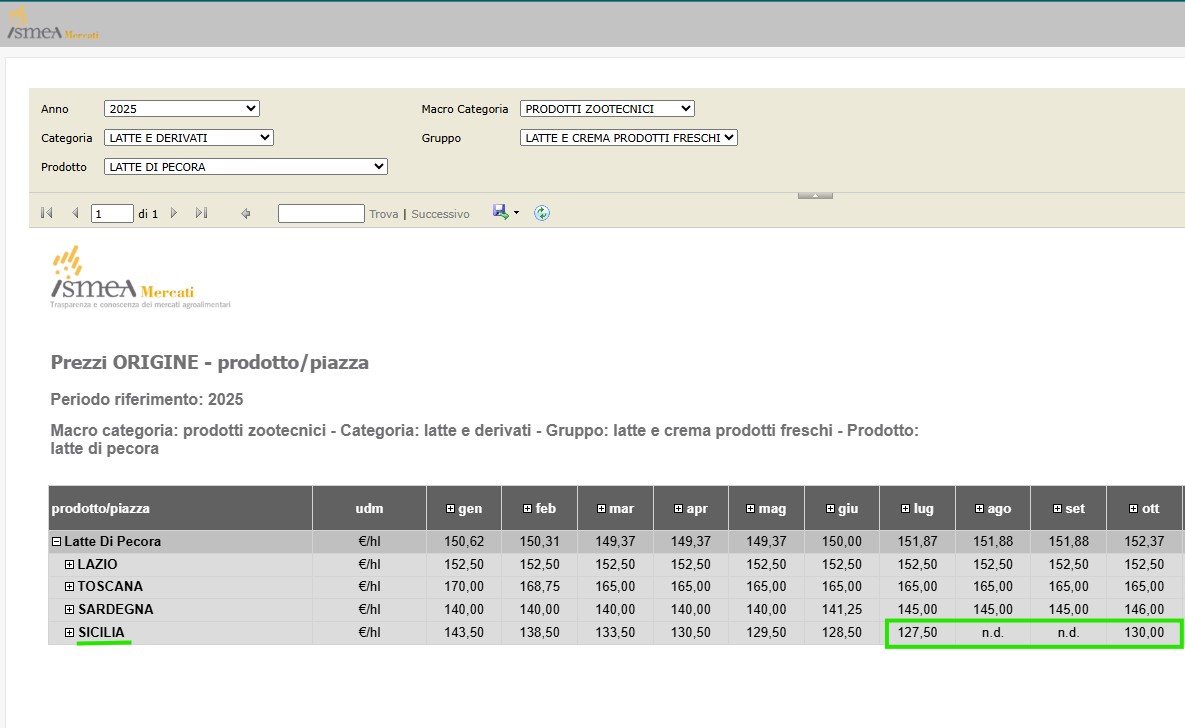Click the Trova link
Screen dimensions: 1185x728
click(383, 214)
